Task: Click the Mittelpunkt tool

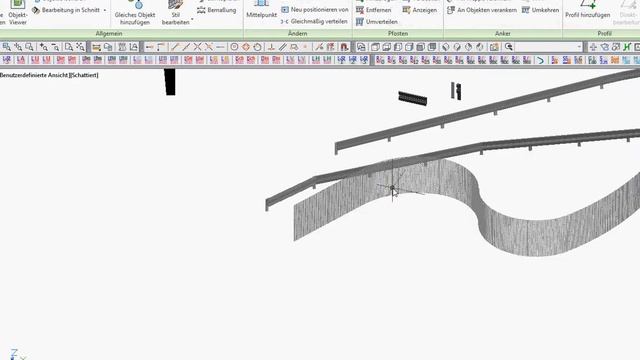Action: tap(262, 10)
